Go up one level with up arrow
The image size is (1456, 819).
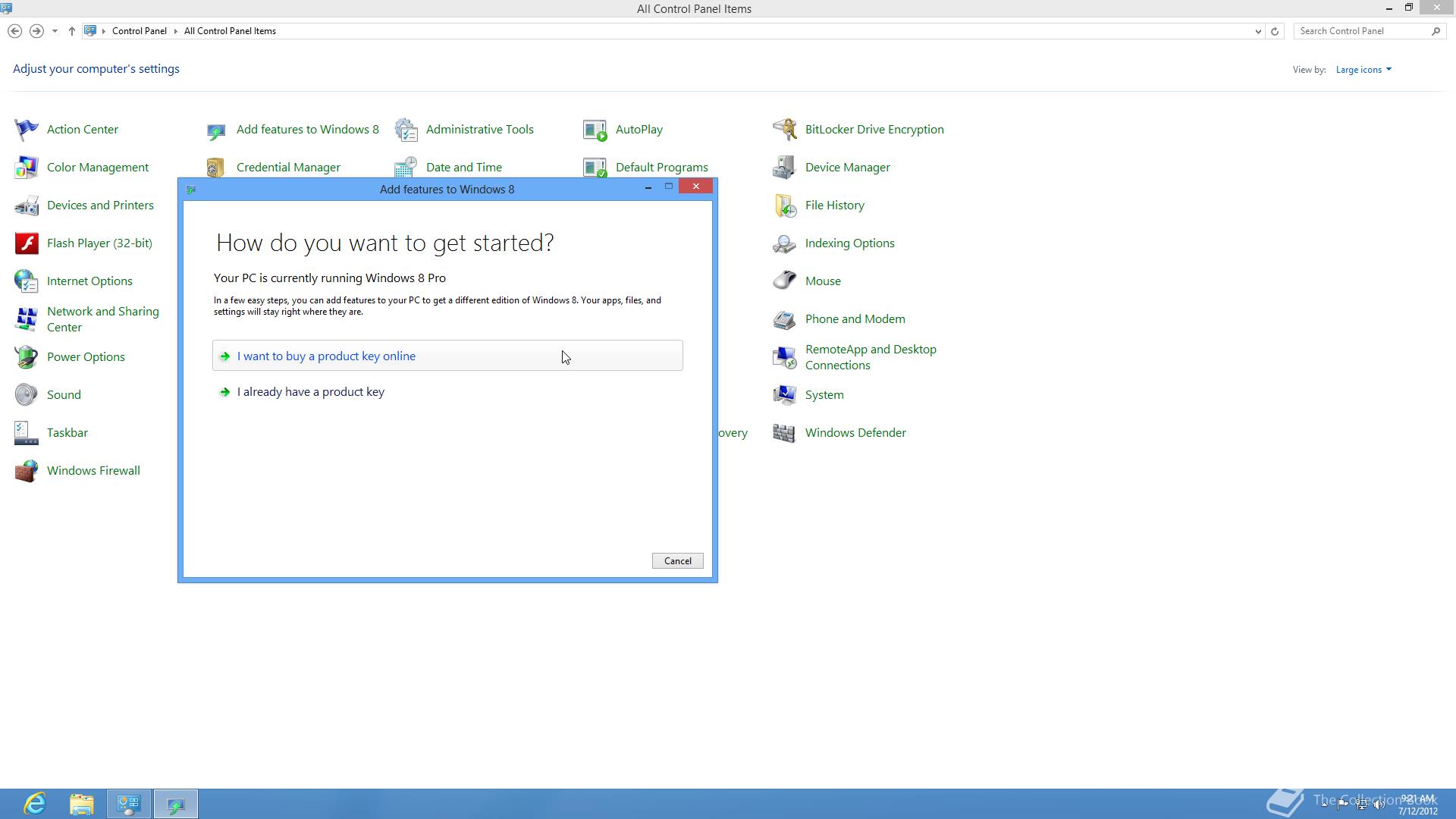pos(72,31)
